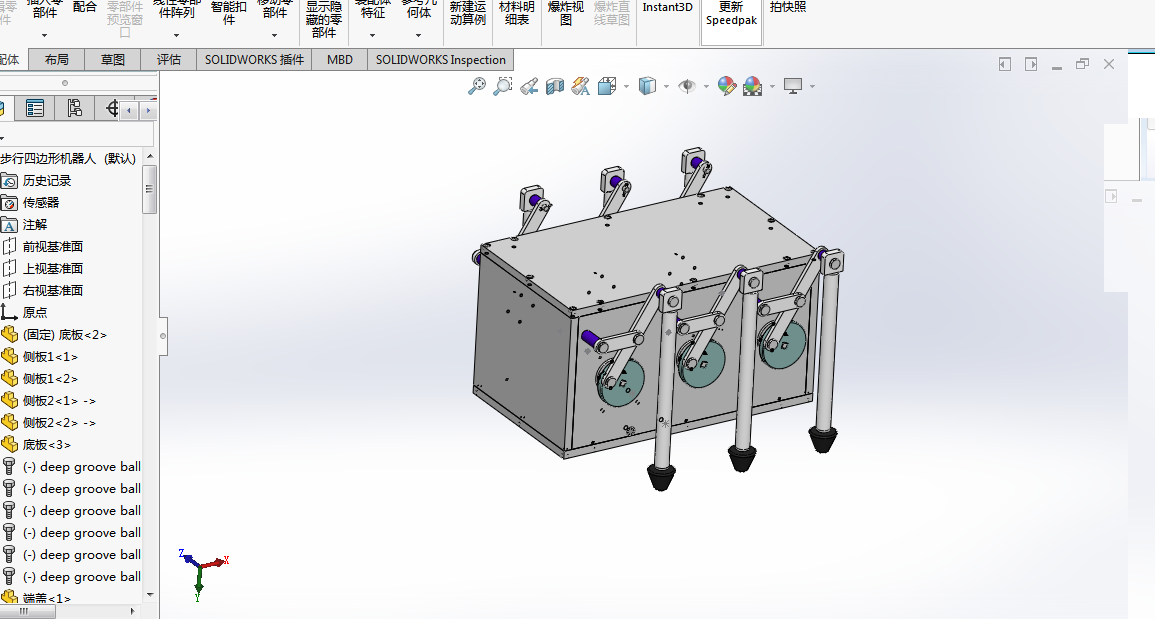Click the Zoom to Fit icon
The image size is (1155, 619).
point(477,86)
